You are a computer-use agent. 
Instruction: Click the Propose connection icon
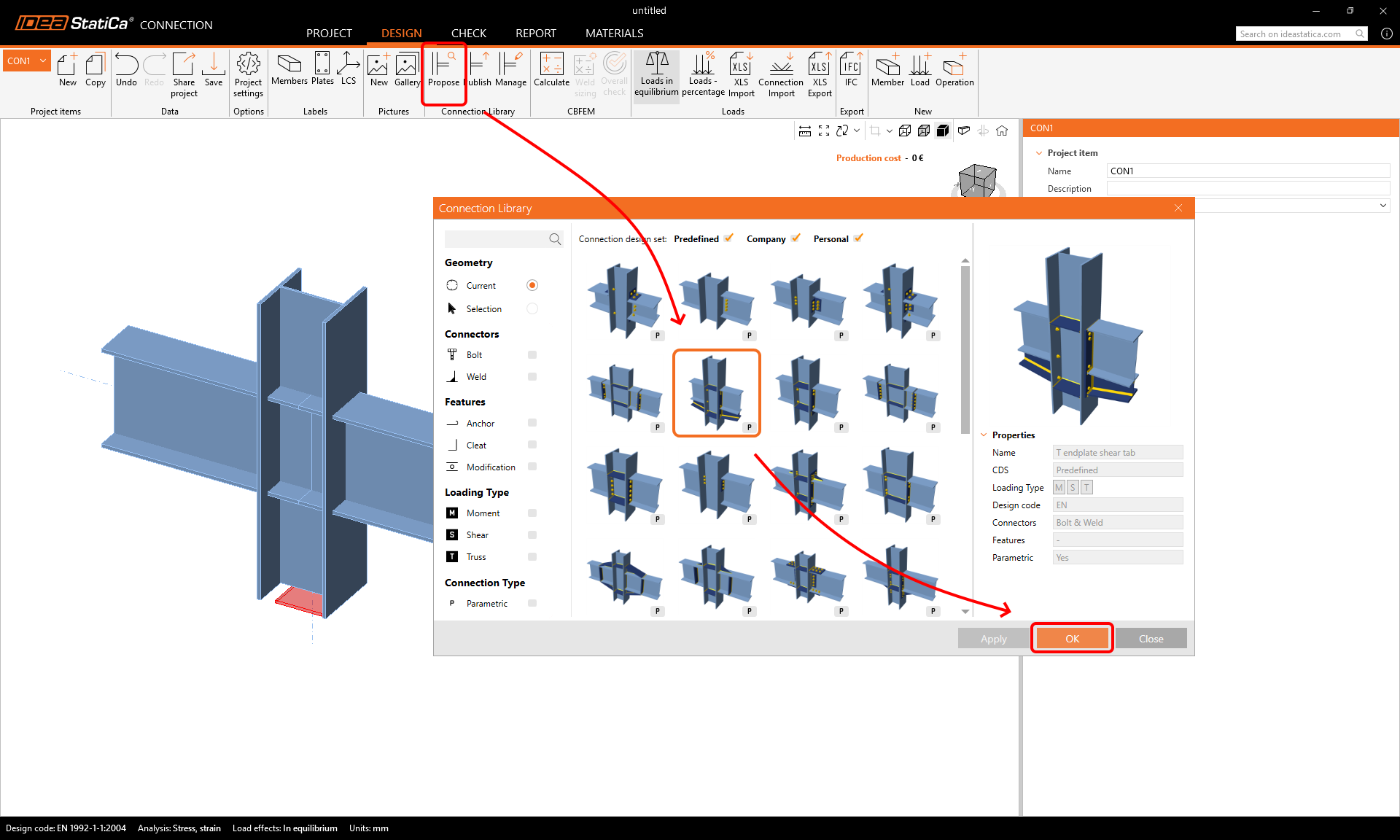pyautogui.click(x=443, y=69)
